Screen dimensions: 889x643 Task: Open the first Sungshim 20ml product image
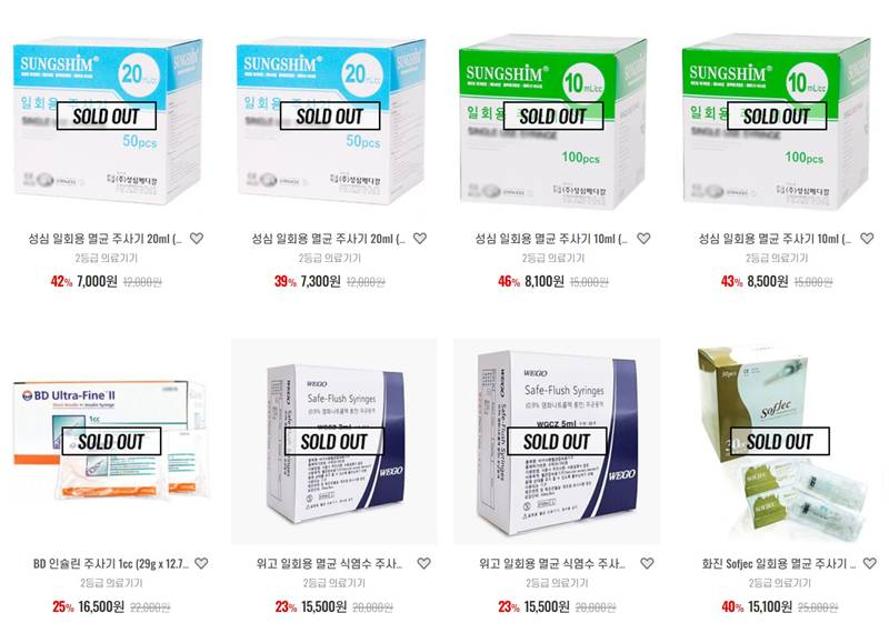107,120
